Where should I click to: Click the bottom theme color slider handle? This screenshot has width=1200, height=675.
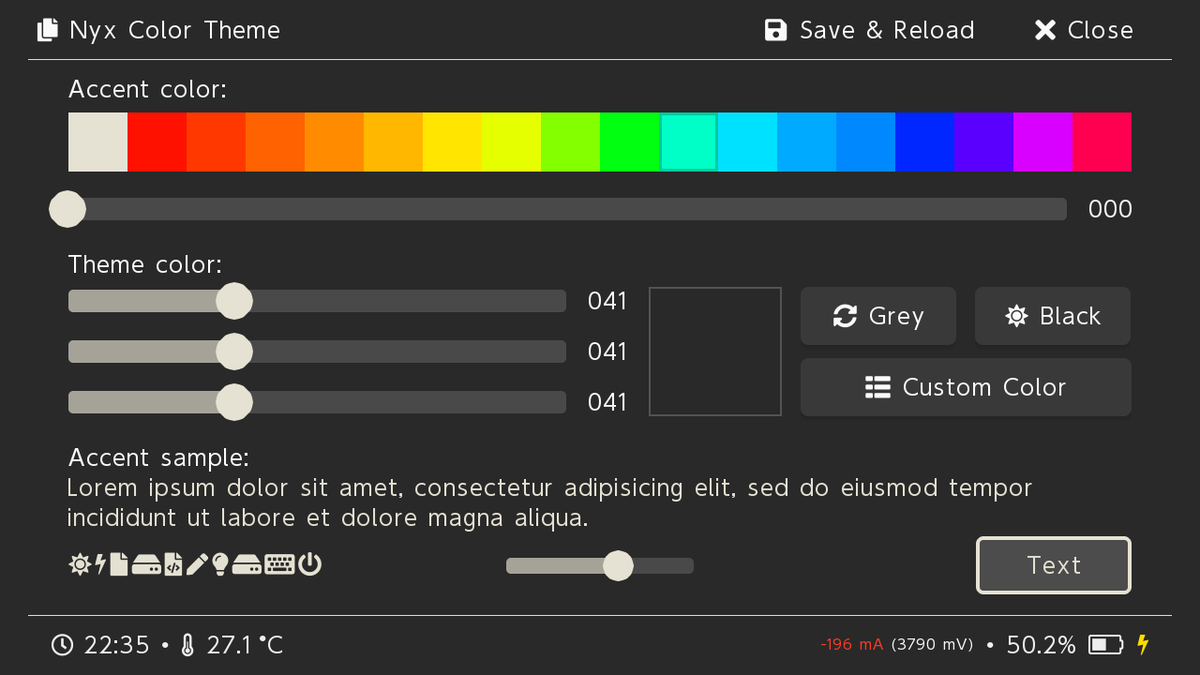pos(234,402)
